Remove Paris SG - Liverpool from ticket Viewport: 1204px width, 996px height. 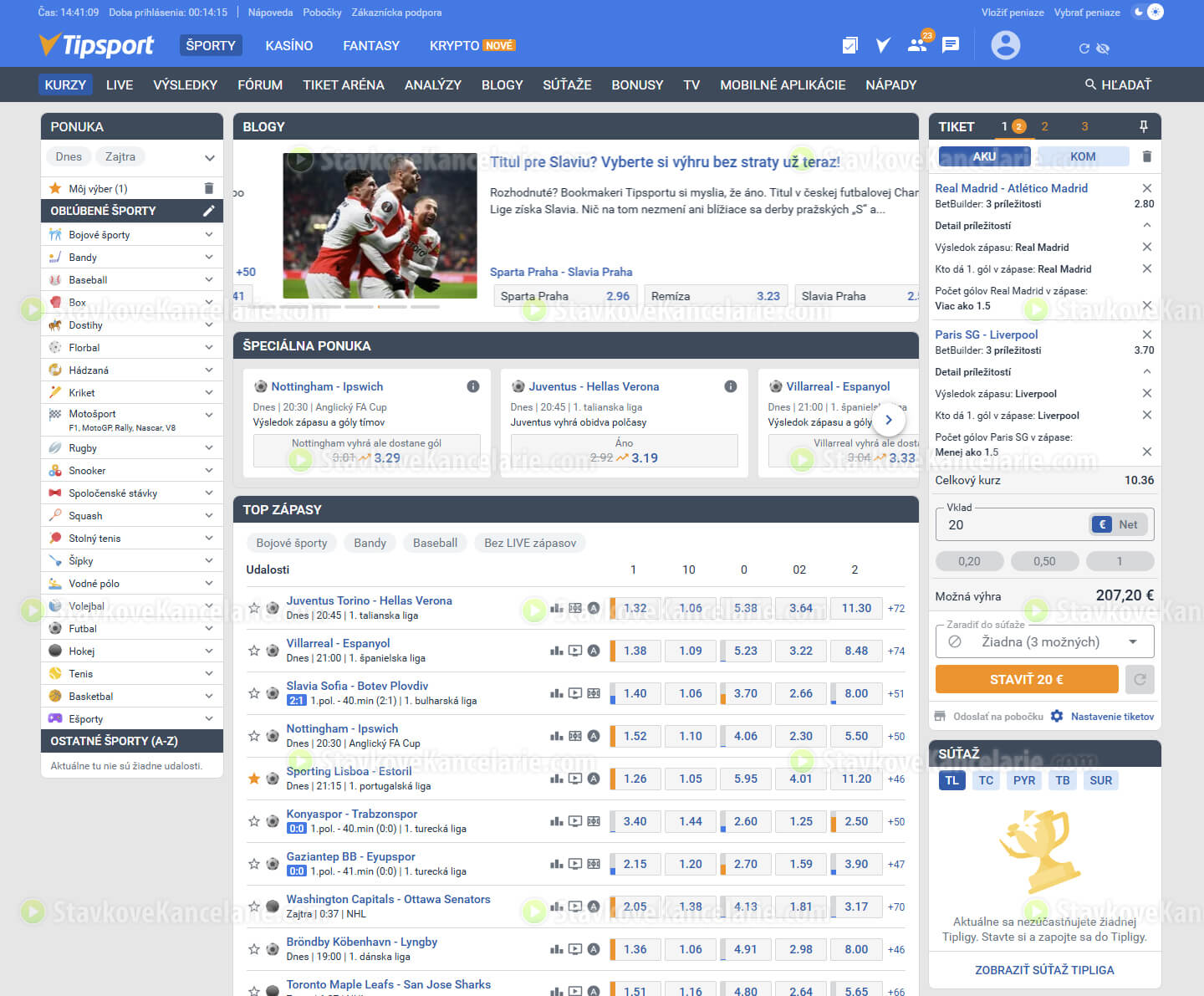(1147, 335)
